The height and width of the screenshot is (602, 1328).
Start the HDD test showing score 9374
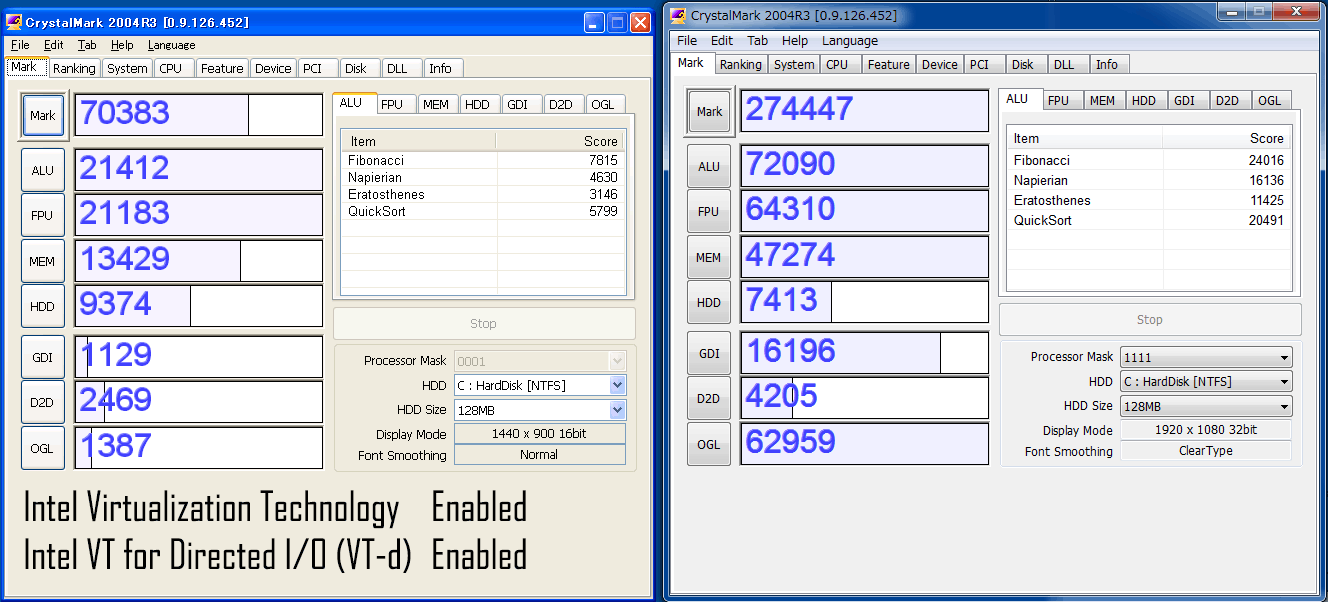click(x=42, y=307)
